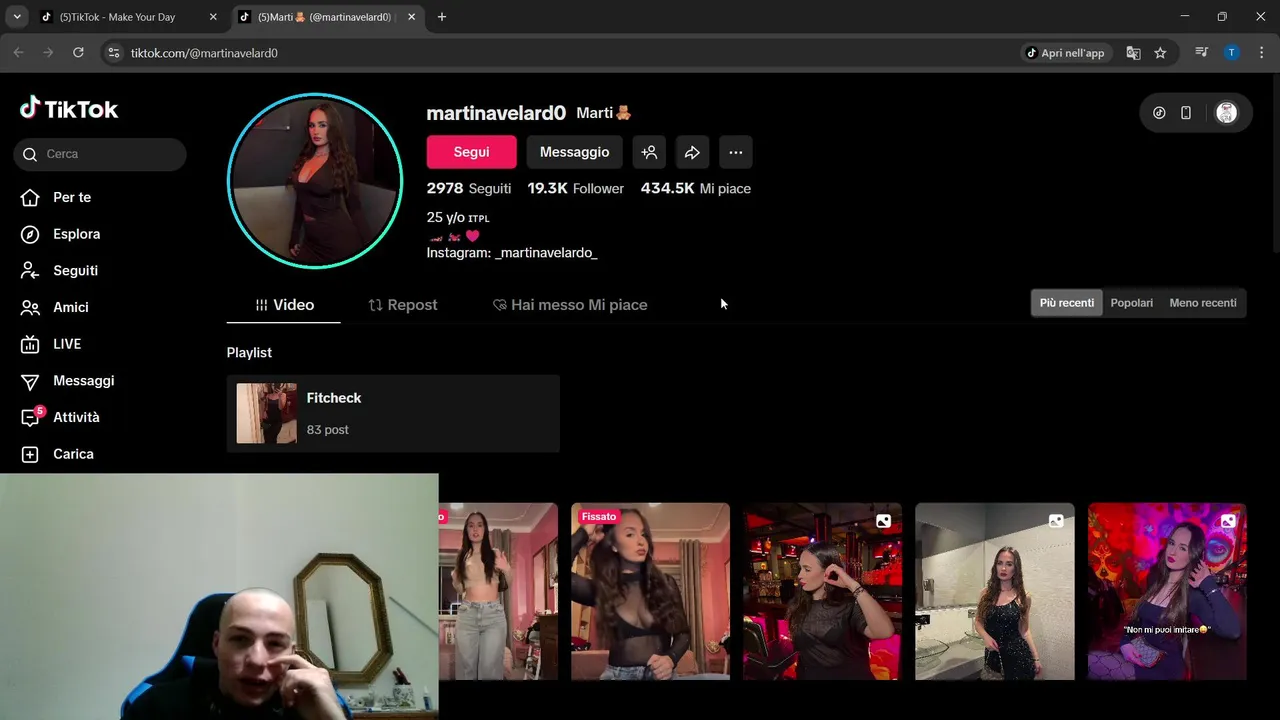The height and width of the screenshot is (720, 1280).
Task: Open the Chrome three-dot menu
Action: (1260, 53)
